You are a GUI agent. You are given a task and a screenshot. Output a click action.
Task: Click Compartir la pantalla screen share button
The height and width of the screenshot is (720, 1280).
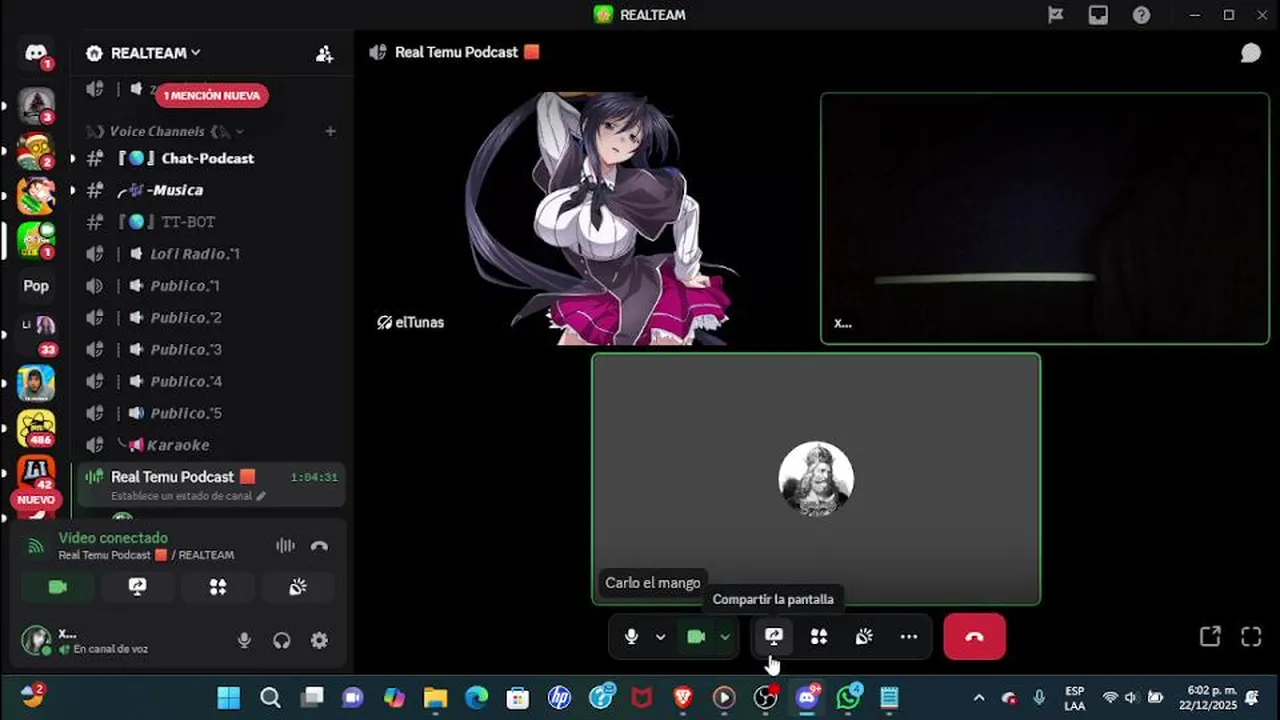click(773, 637)
